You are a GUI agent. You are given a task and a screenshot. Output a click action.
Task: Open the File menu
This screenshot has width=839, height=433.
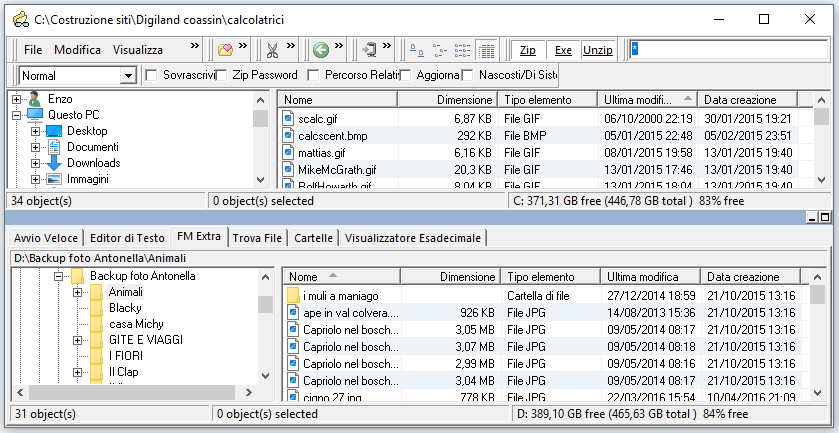coord(33,50)
